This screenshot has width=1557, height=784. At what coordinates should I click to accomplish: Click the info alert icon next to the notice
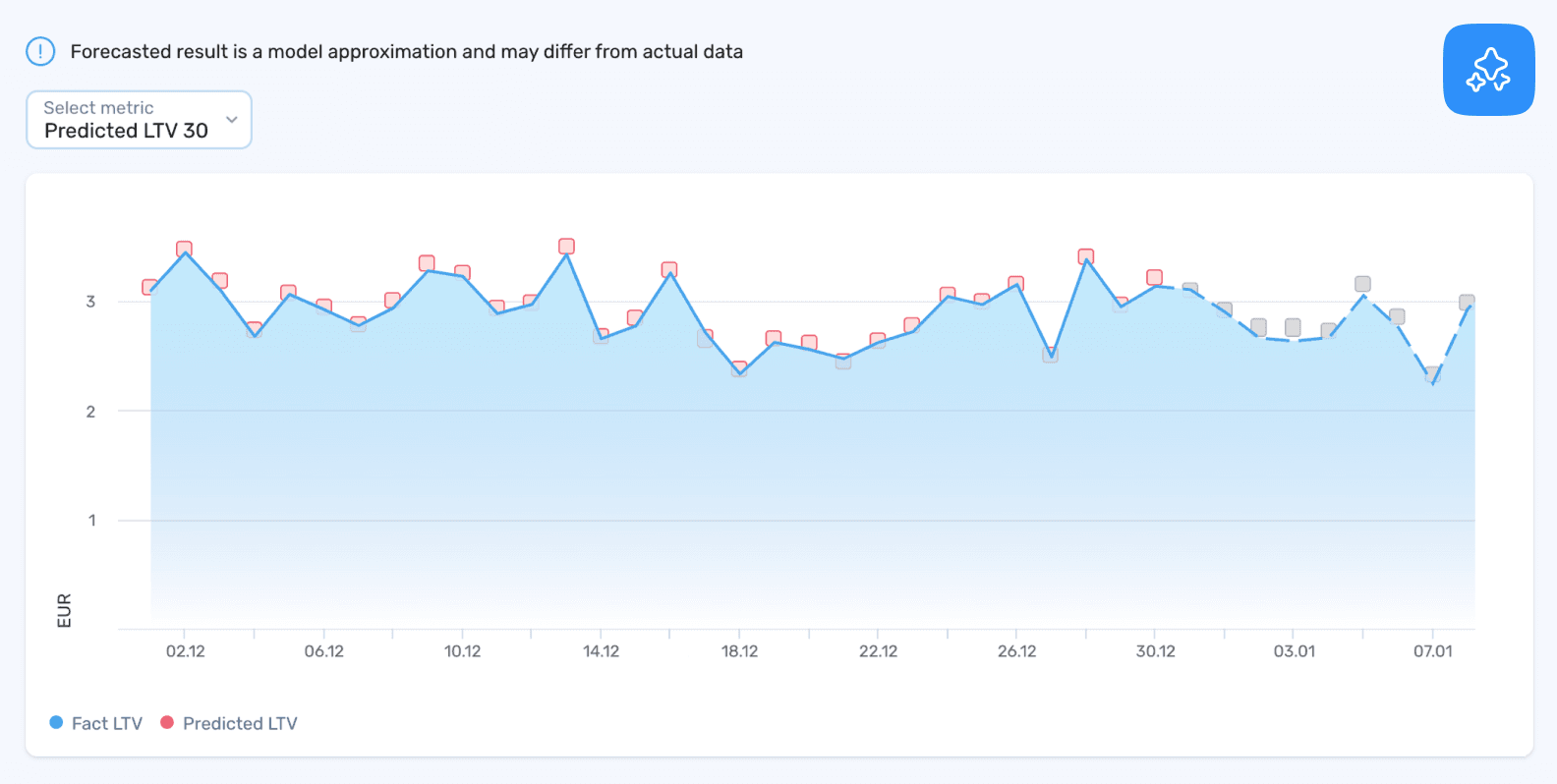(x=39, y=51)
